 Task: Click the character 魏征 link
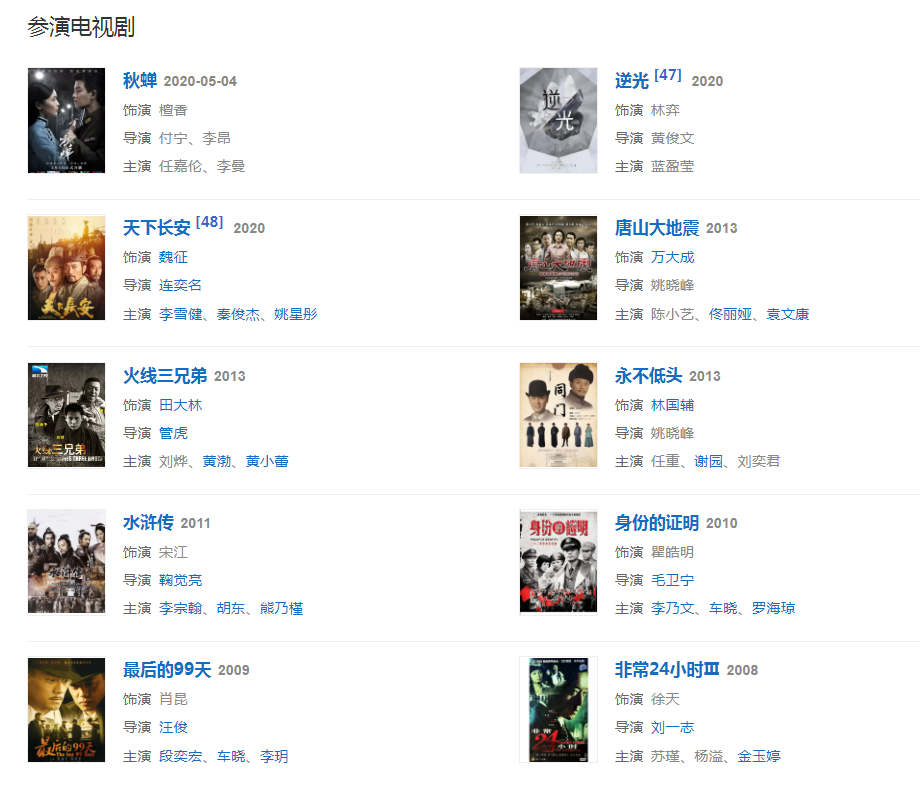click(x=173, y=257)
